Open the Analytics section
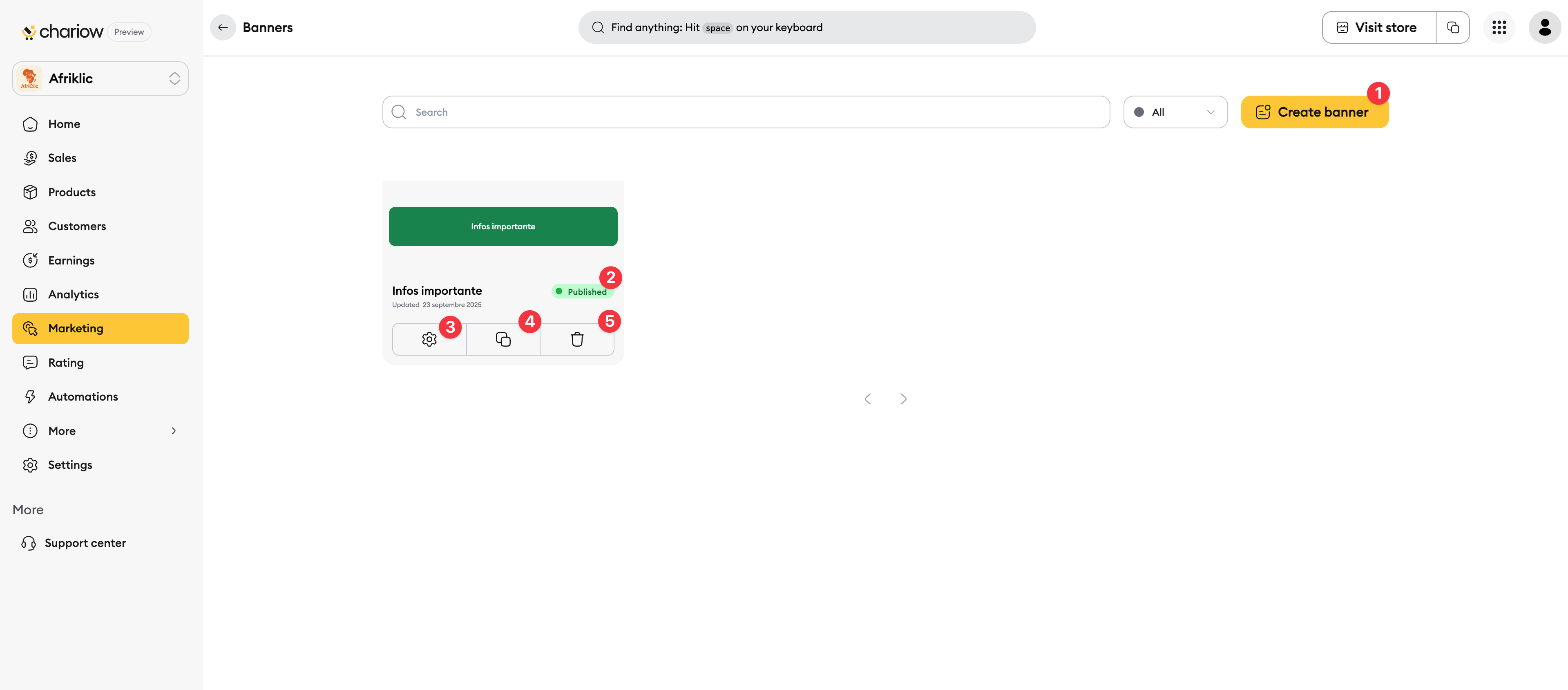The width and height of the screenshot is (1568, 690). 101,295
